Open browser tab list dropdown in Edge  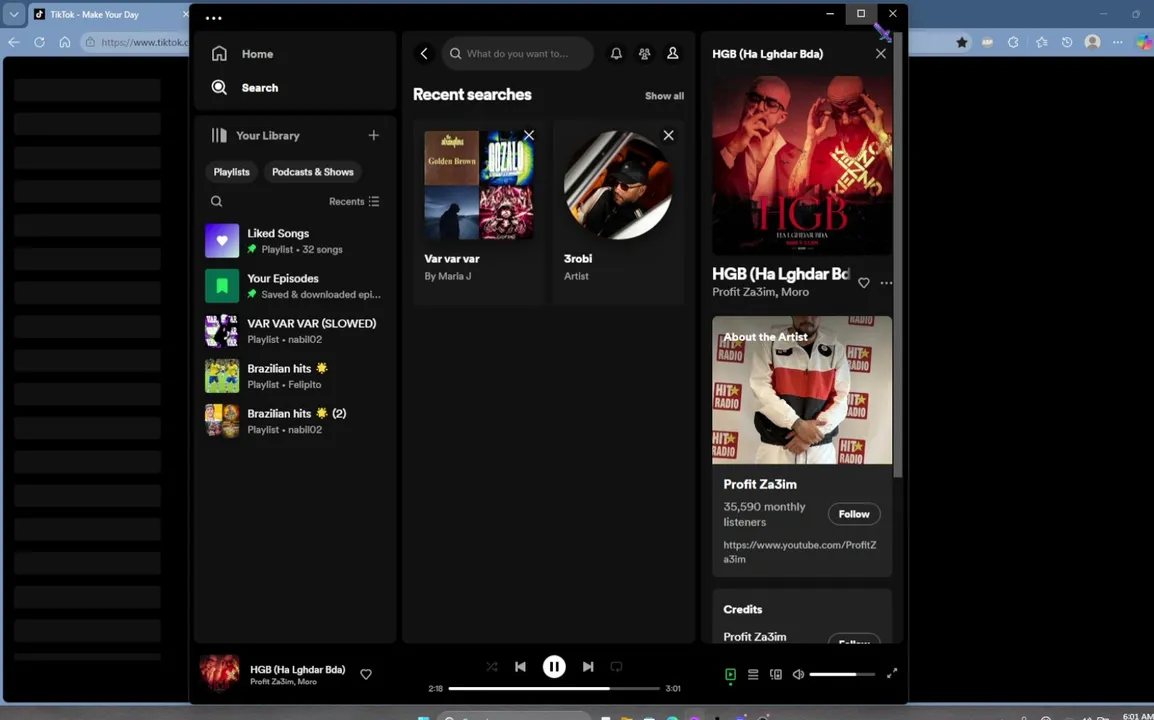(x=14, y=14)
